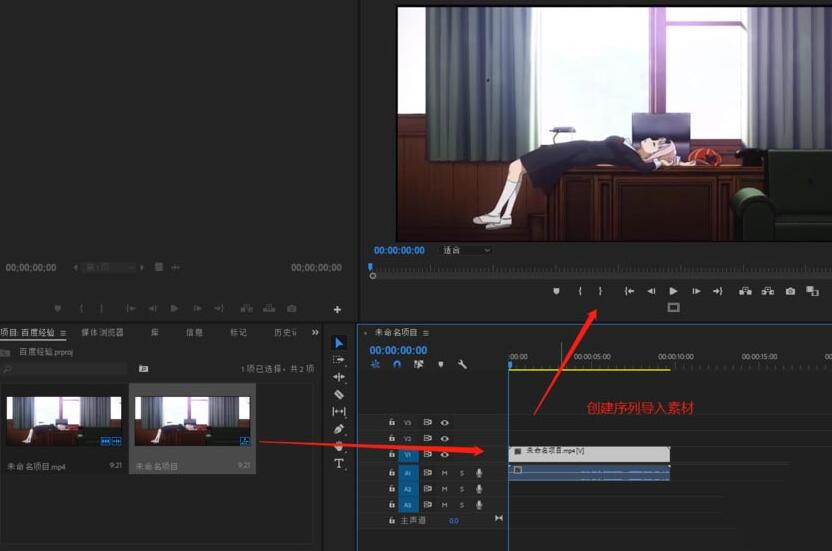832x551 pixels.
Task: Toggle V1 track targeting
Action: click(408, 454)
